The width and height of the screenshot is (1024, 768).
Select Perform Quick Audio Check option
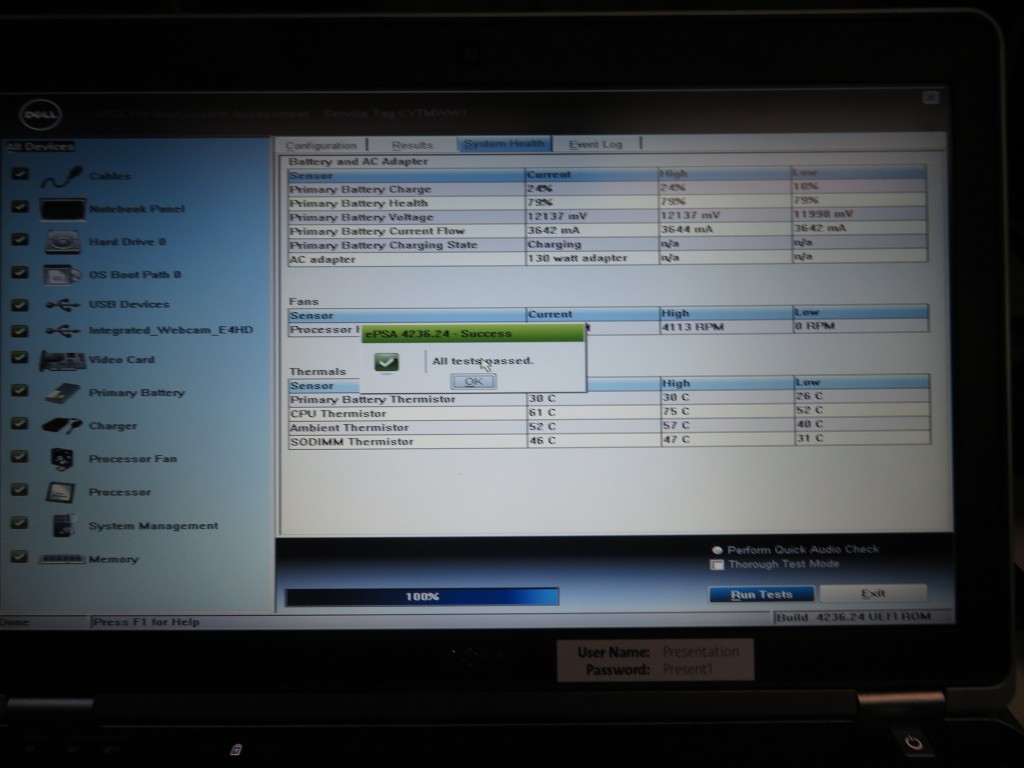pos(717,551)
